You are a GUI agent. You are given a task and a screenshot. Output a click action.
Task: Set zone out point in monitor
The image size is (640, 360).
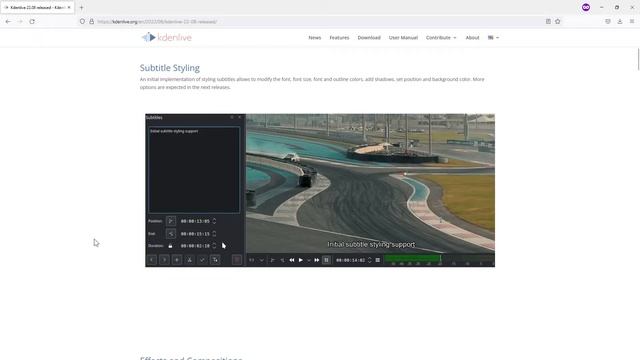(282, 260)
